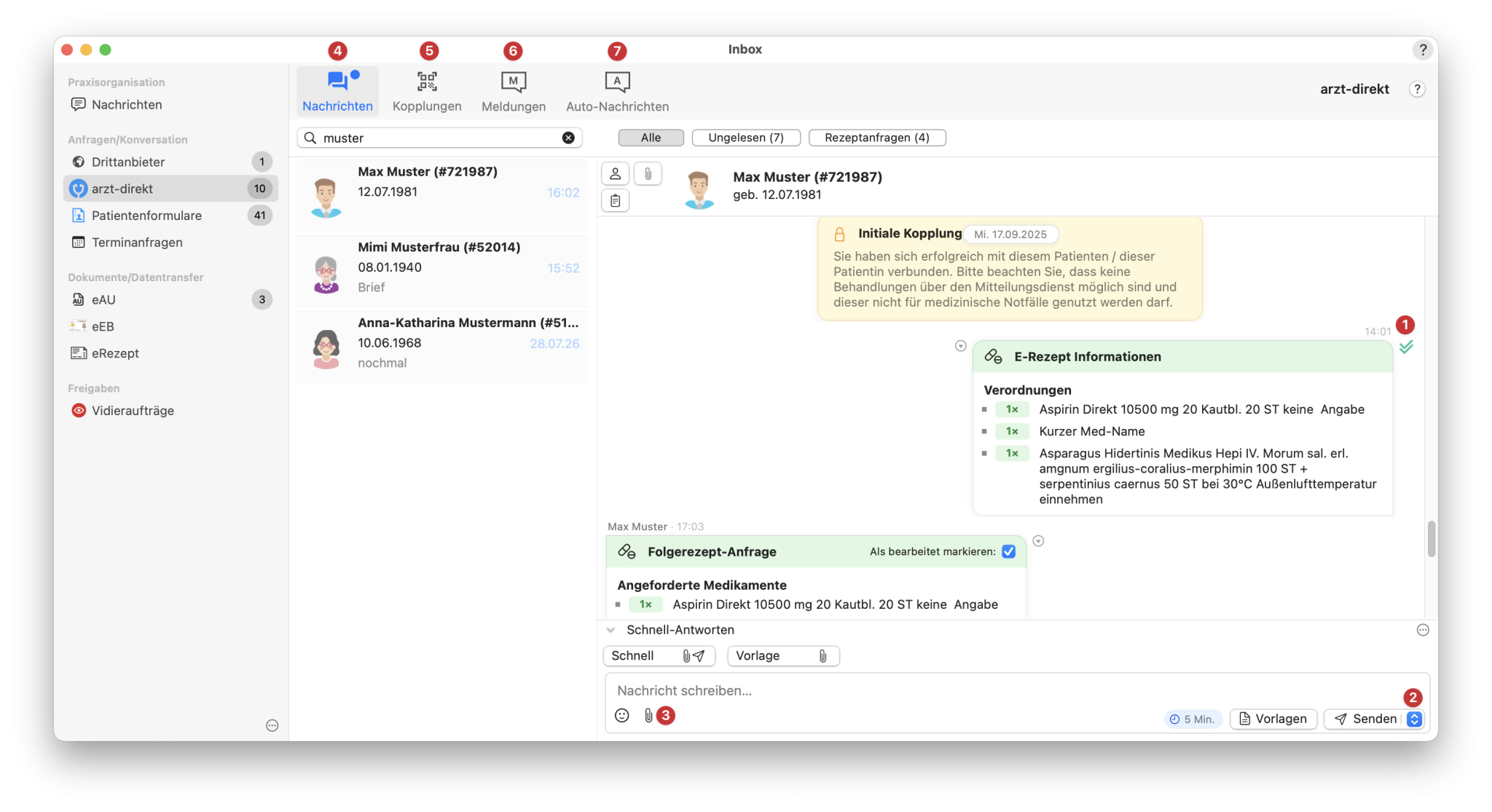Open the Senden options dropdown arrow
Screen dimensions: 1492x812
coord(1414,719)
